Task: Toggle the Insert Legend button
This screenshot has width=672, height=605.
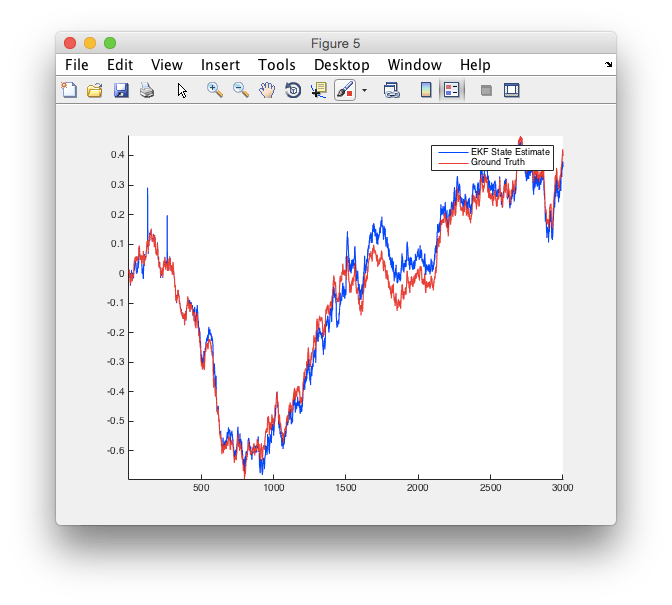Action: click(x=452, y=90)
